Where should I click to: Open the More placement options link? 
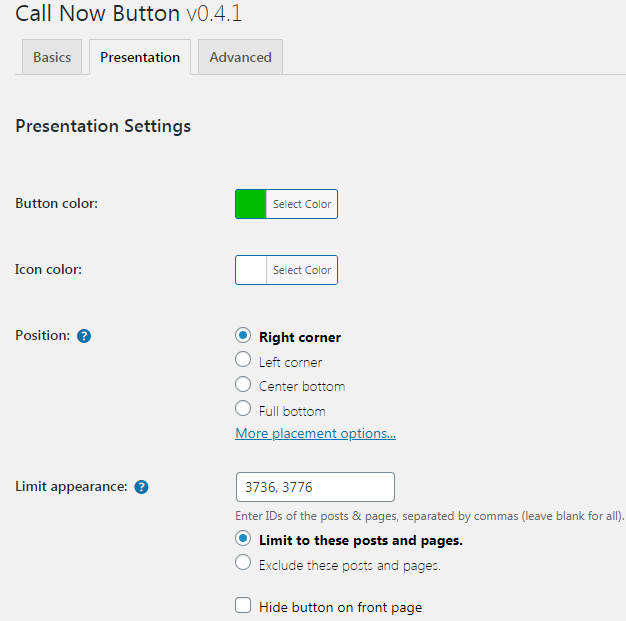click(x=315, y=433)
